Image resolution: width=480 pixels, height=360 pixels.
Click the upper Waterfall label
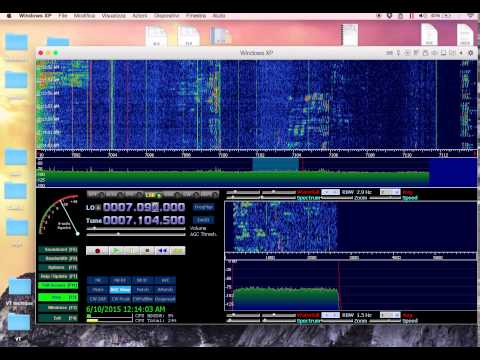tap(308, 192)
